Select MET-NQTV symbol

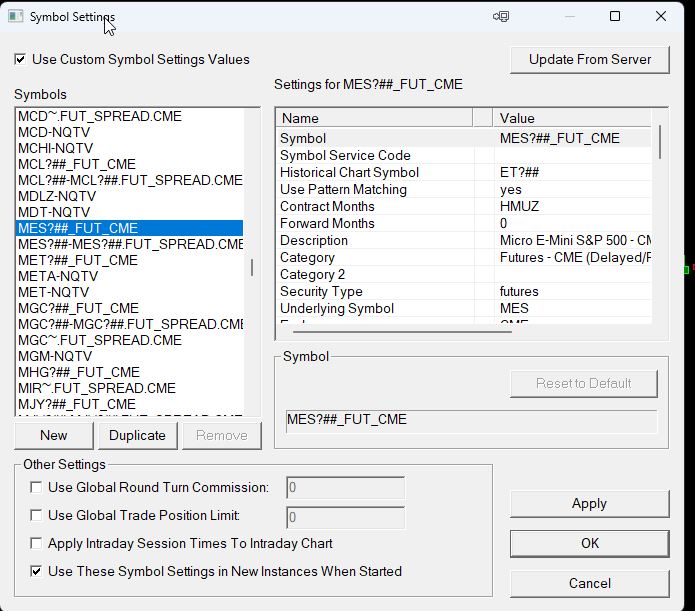click(129, 292)
